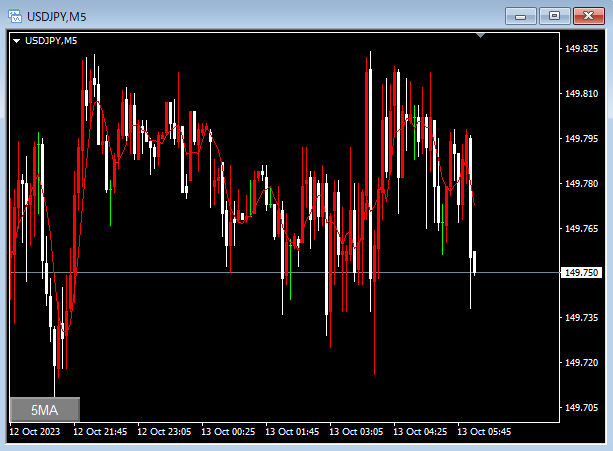Click the chart window icon in the title bar
Viewport: 613px width, 451px height.
click(x=15, y=16)
